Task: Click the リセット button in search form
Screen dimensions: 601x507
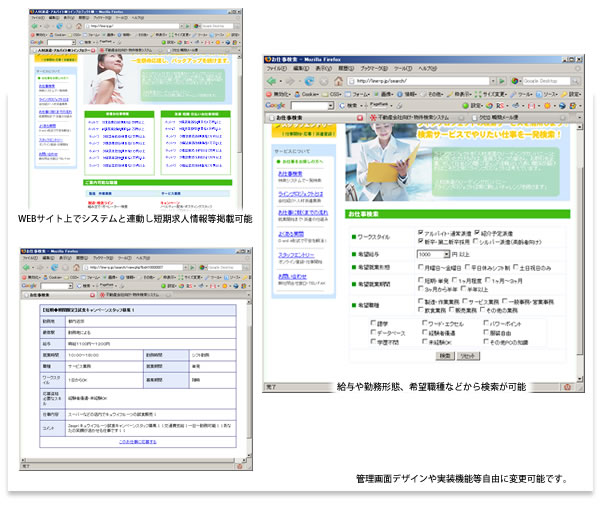Action: click(x=468, y=356)
